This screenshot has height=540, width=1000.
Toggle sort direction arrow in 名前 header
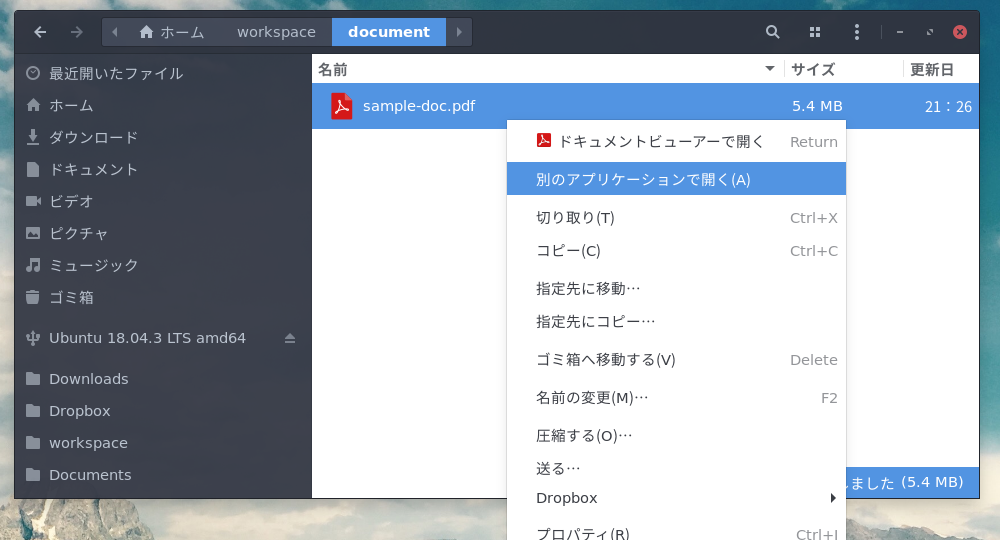[770, 69]
